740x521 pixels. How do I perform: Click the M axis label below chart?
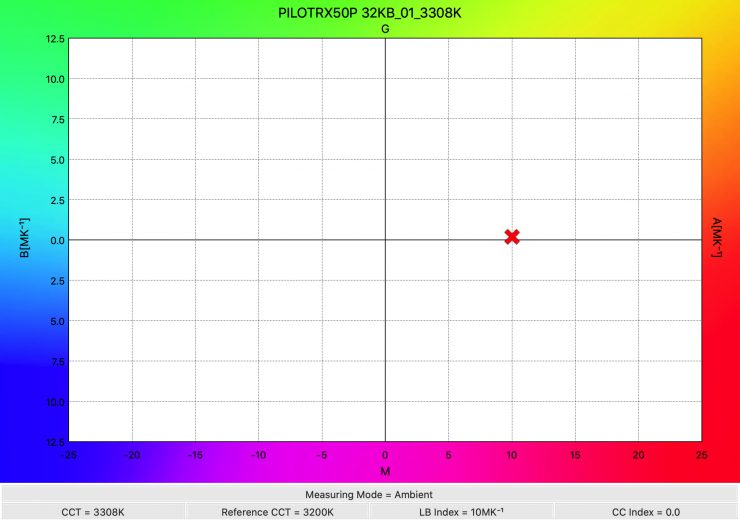(x=385, y=470)
